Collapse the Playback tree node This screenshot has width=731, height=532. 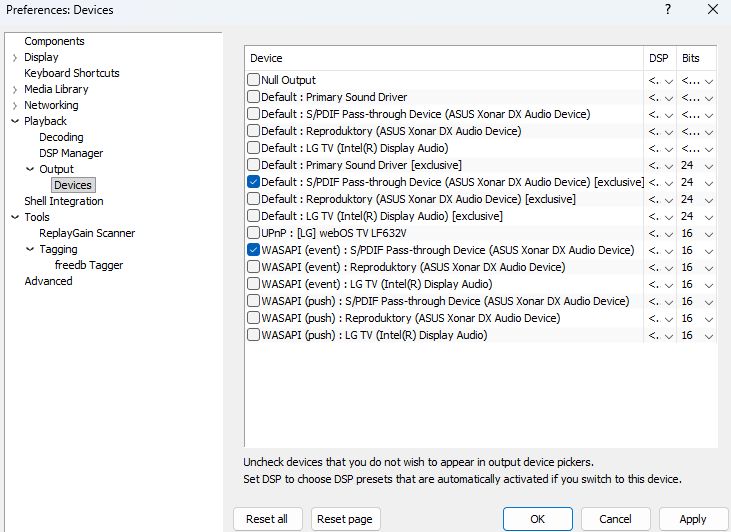[x=15, y=121]
